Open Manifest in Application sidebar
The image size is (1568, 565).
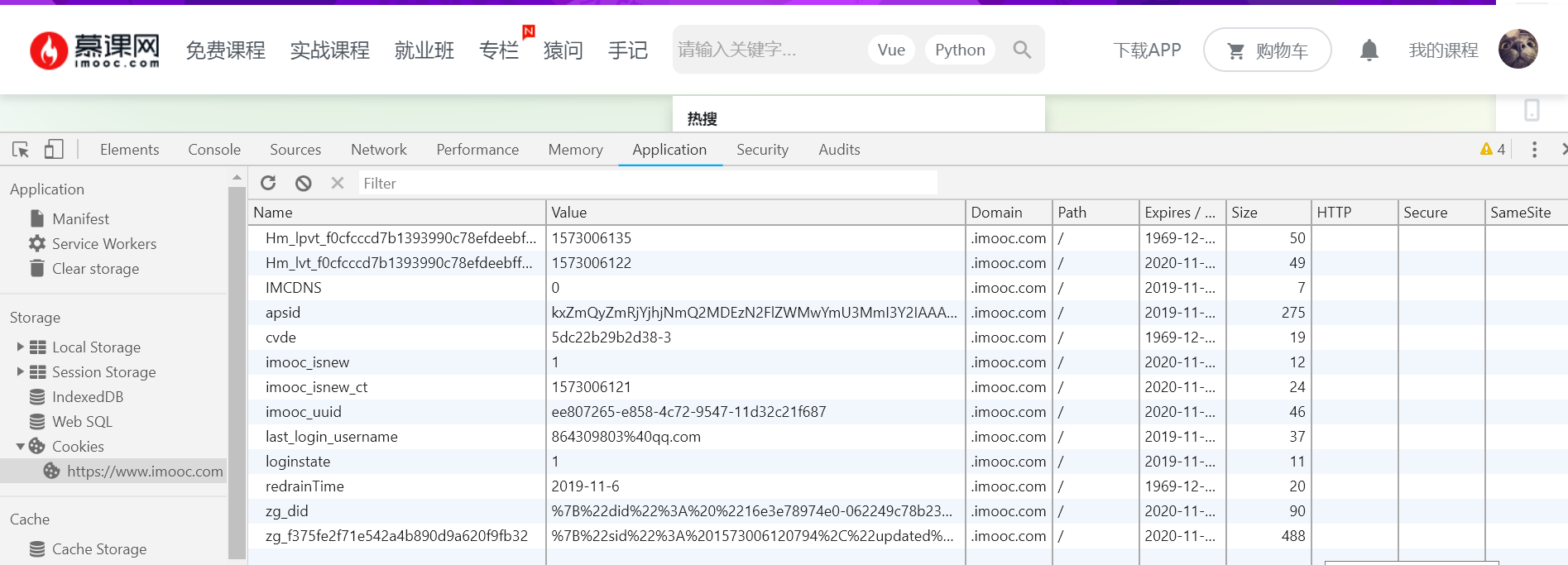pyautogui.click(x=80, y=219)
